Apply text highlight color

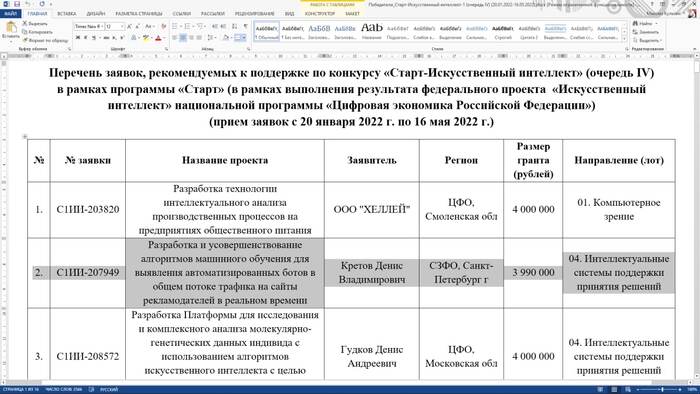(146, 38)
